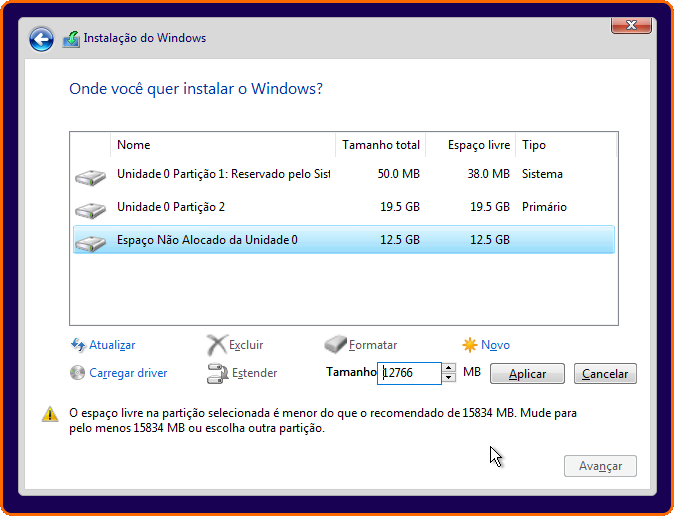Click the Avançar button
This screenshot has width=674, height=516.
tap(600, 466)
